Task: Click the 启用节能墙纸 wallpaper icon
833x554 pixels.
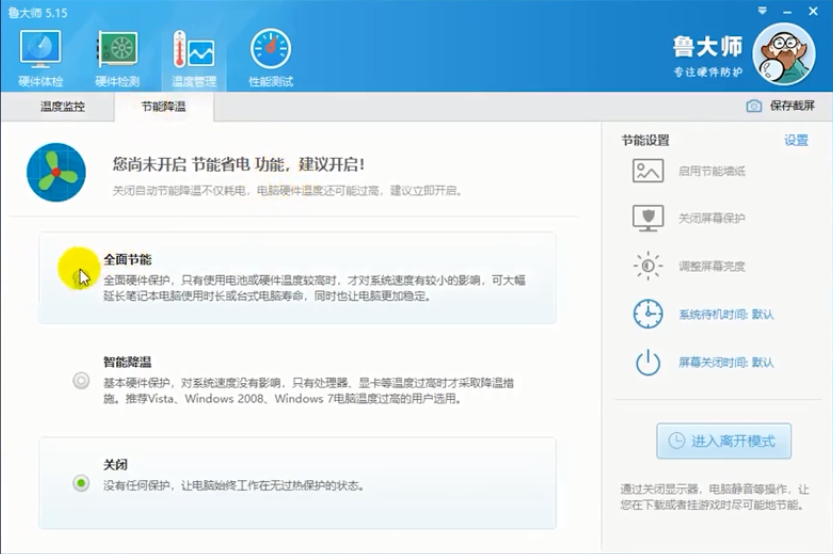Action: [x=648, y=171]
